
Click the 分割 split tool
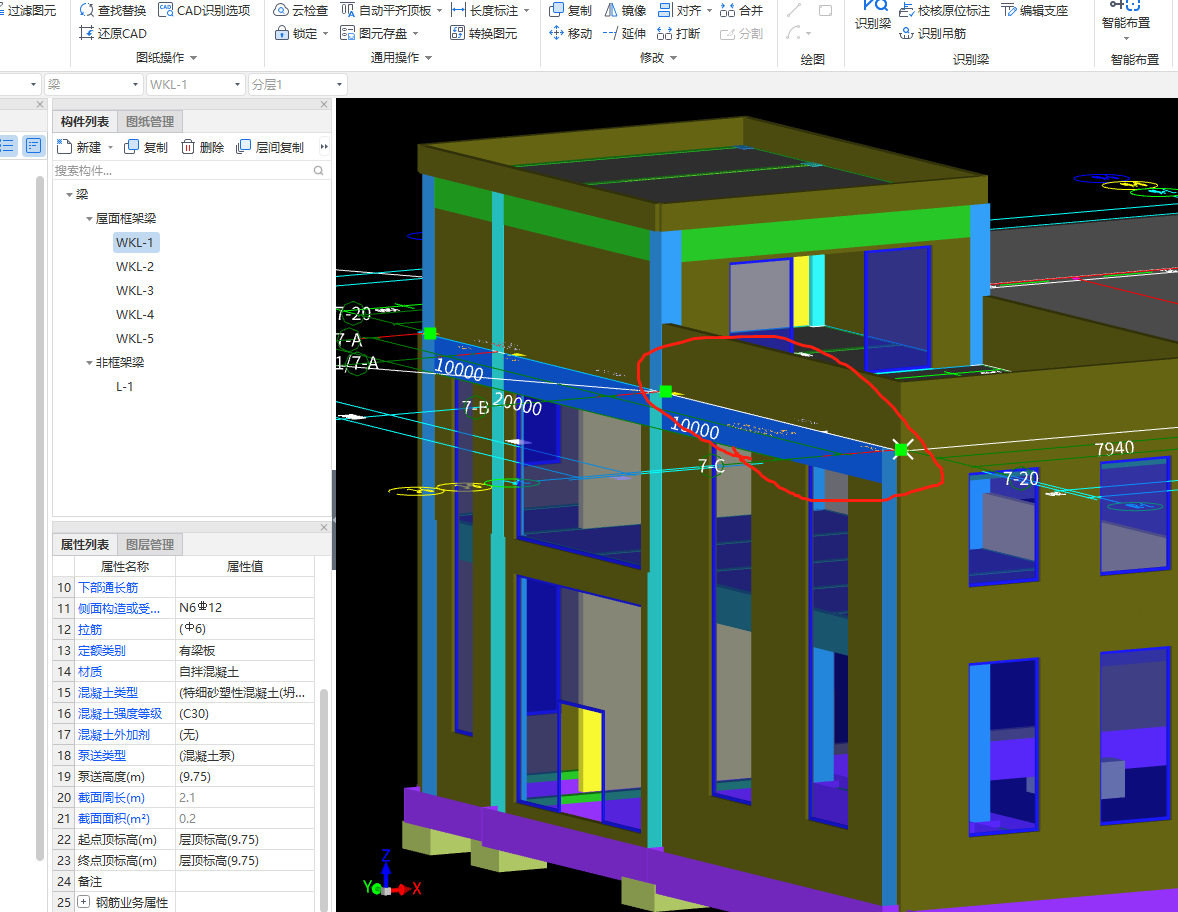point(741,33)
